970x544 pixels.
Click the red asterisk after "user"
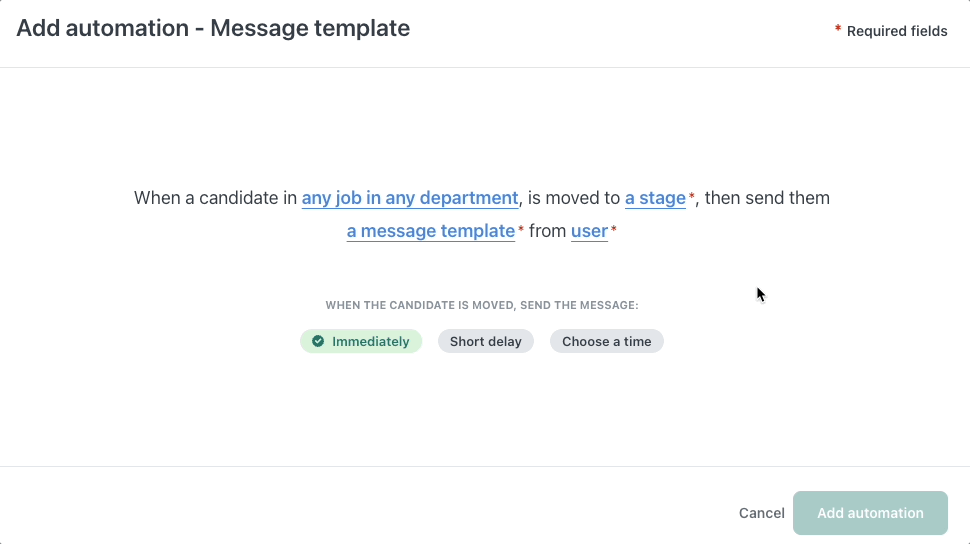pyautogui.click(x=614, y=230)
